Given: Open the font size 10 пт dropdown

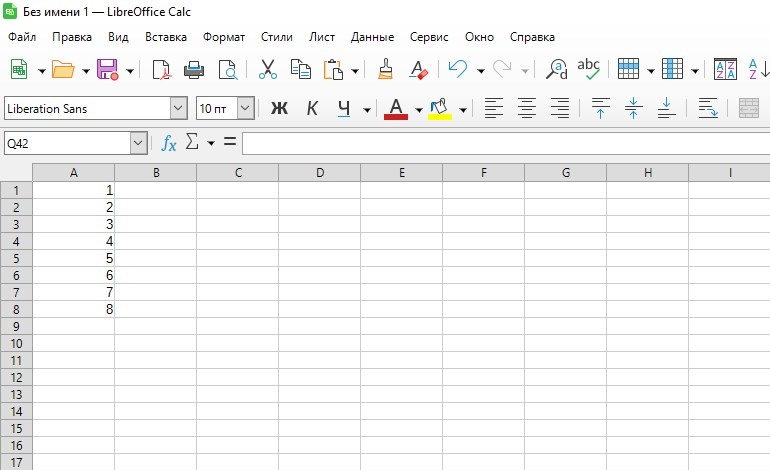Looking at the screenshot, I should point(245,108).
